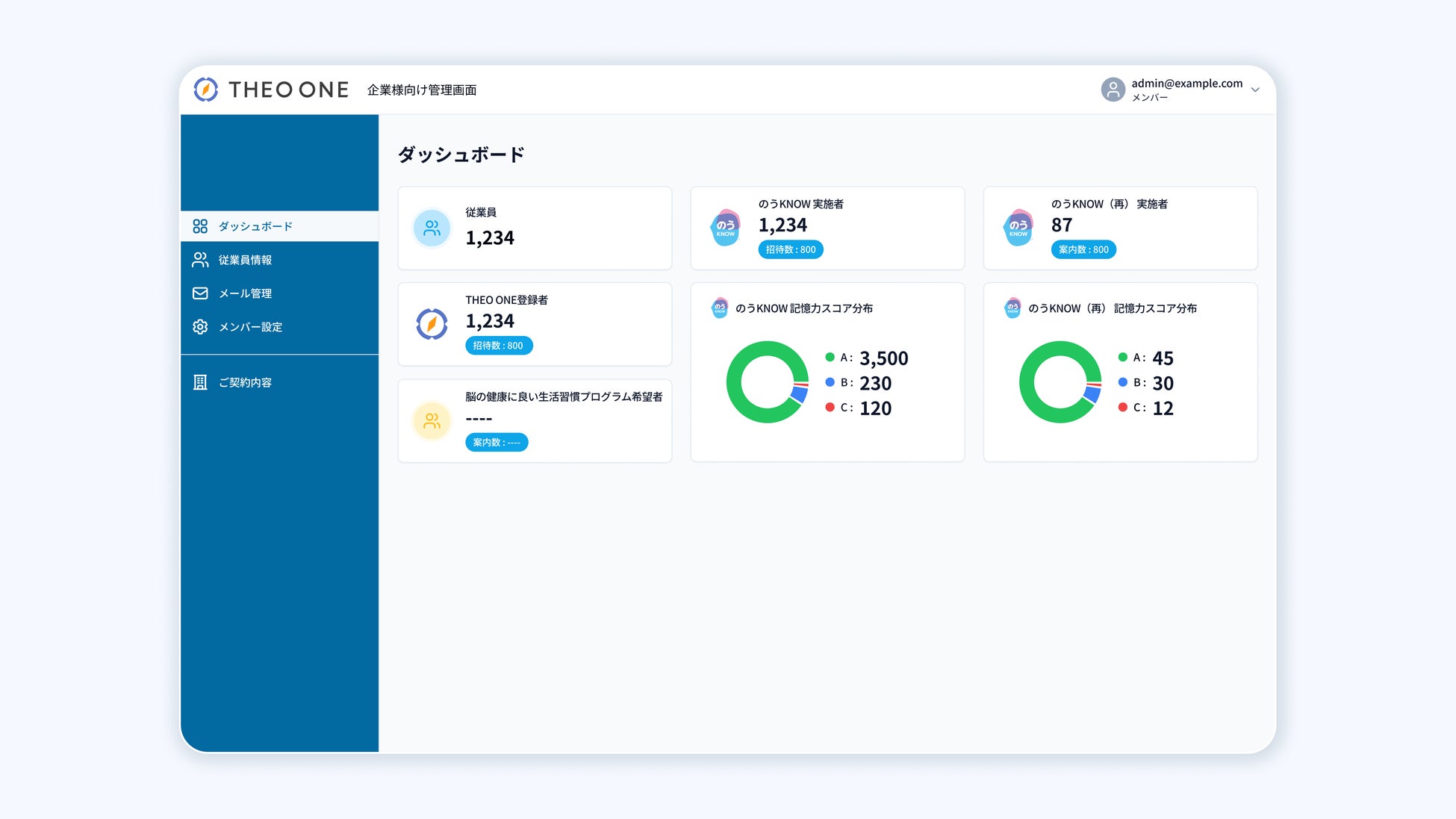
Task: Open the ダッシュボード menu item
Action: (279, 226)
